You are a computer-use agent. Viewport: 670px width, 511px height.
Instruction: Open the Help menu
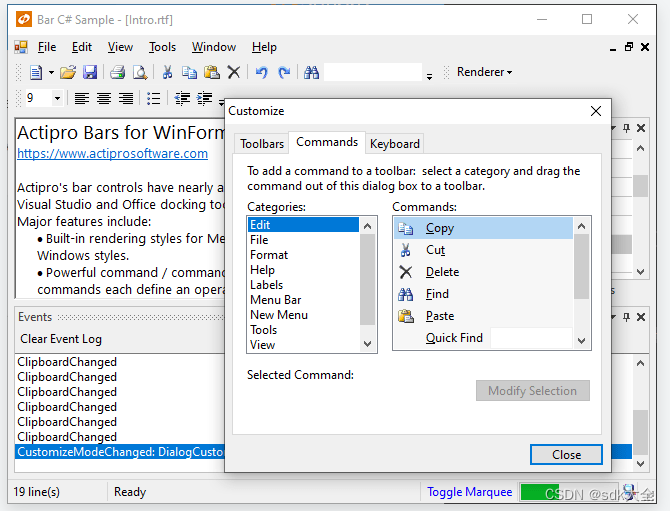tap(264, 47)
